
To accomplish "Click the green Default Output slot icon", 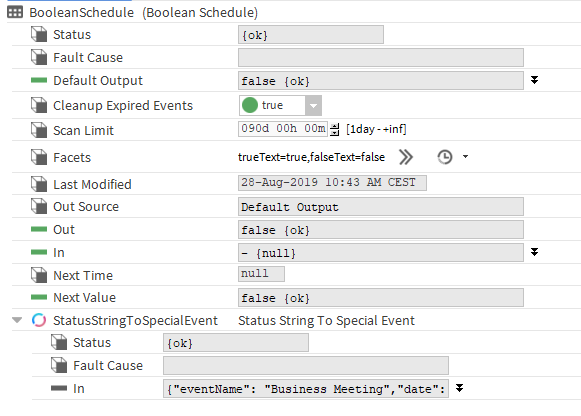I will coord(39,80).
